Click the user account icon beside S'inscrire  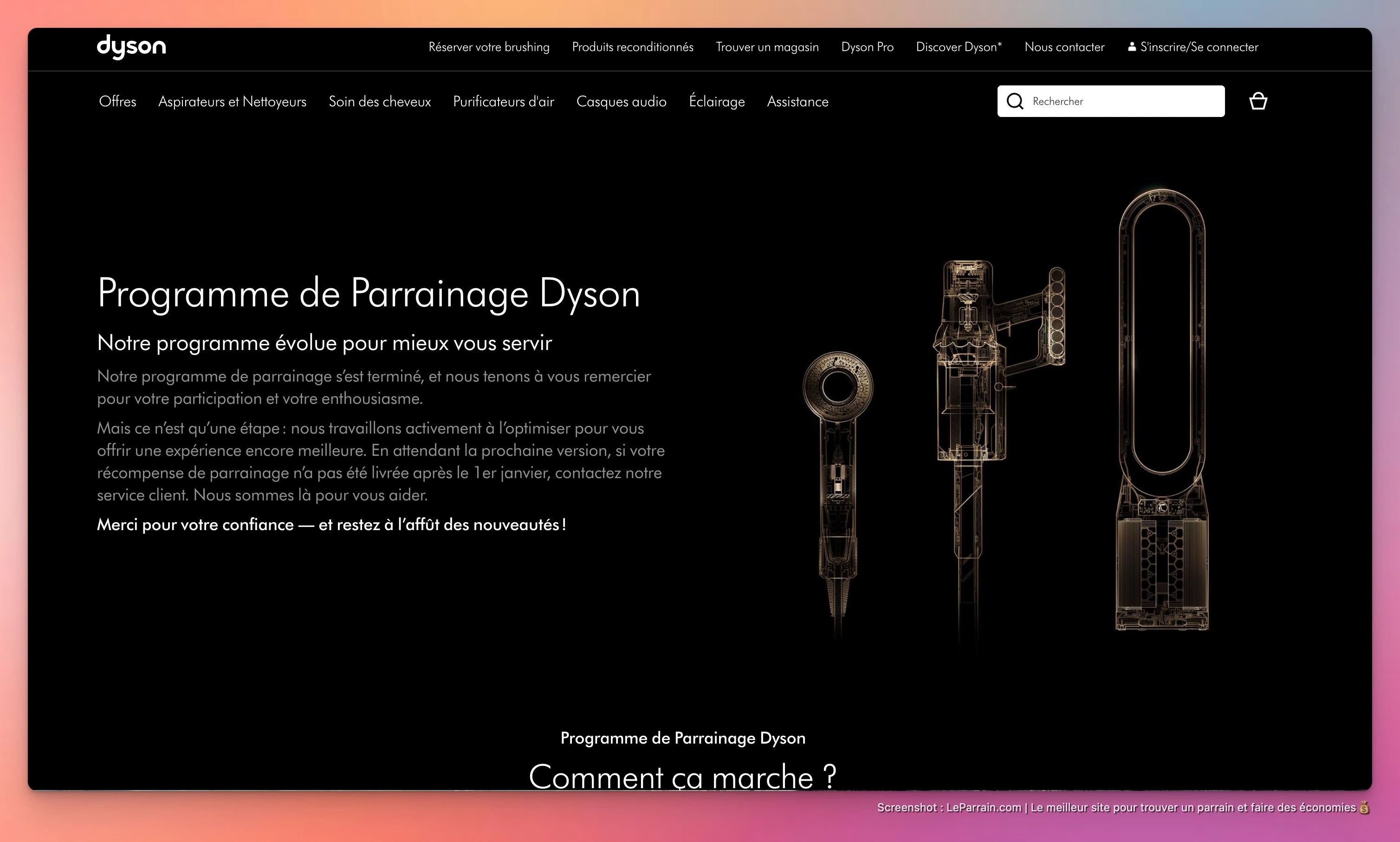[x=1132, y=46]
